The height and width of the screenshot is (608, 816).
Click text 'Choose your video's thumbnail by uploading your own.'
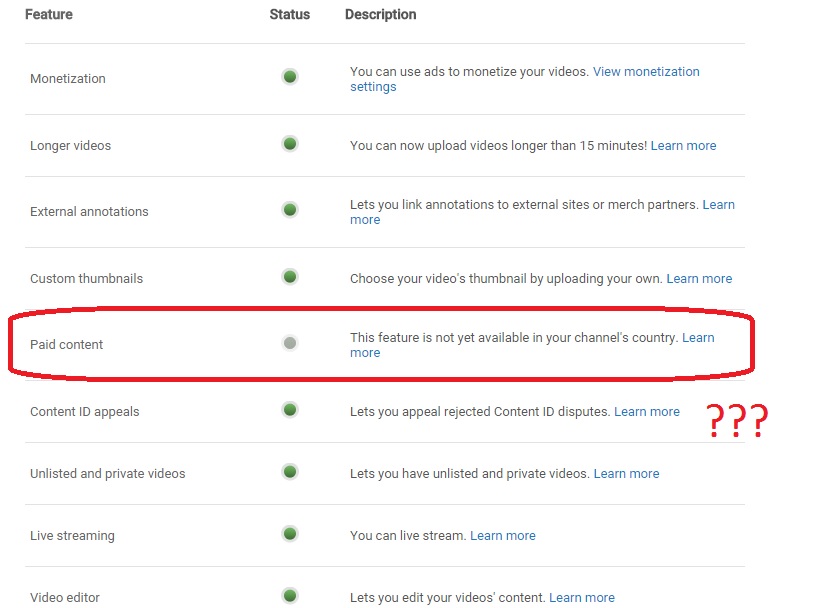coord(506,278)
